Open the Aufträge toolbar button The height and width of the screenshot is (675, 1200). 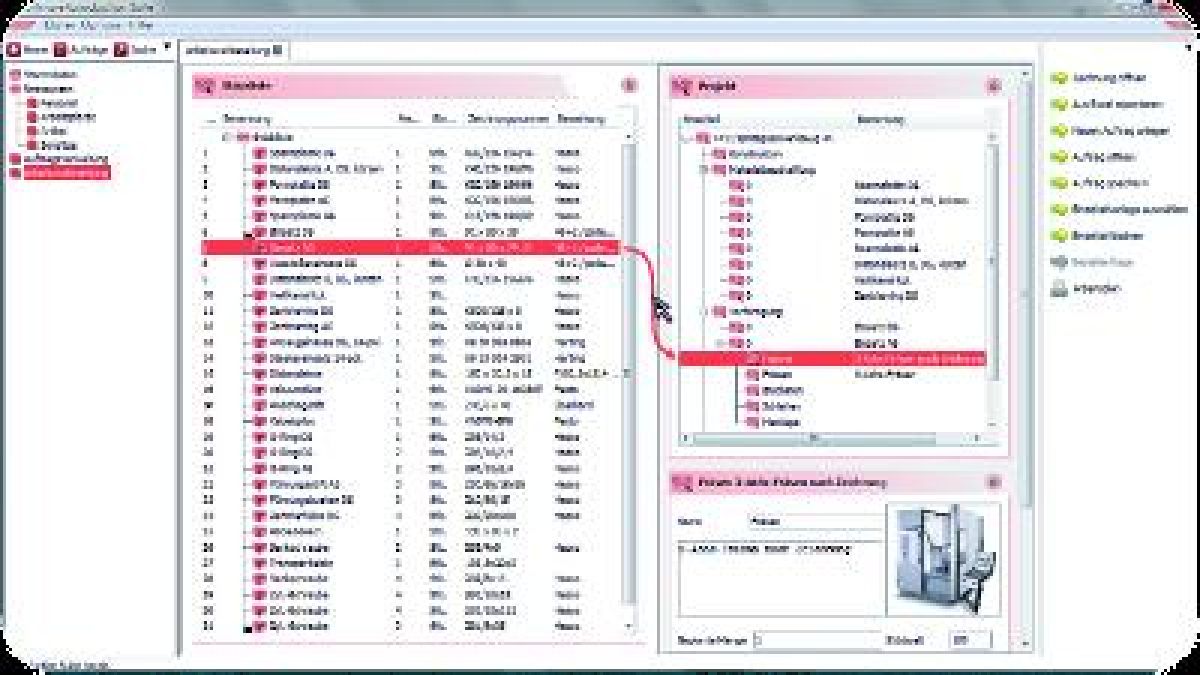pos(61,49)
